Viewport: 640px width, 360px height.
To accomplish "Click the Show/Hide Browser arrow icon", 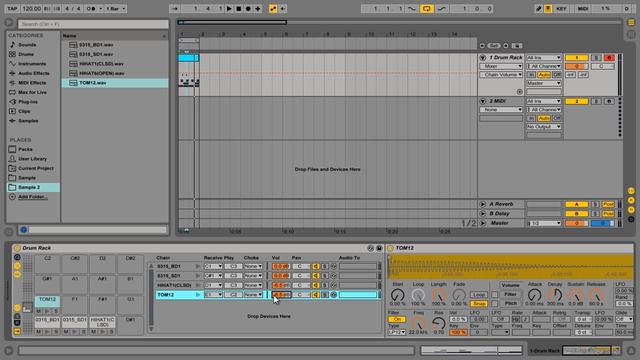I will 9,23.
